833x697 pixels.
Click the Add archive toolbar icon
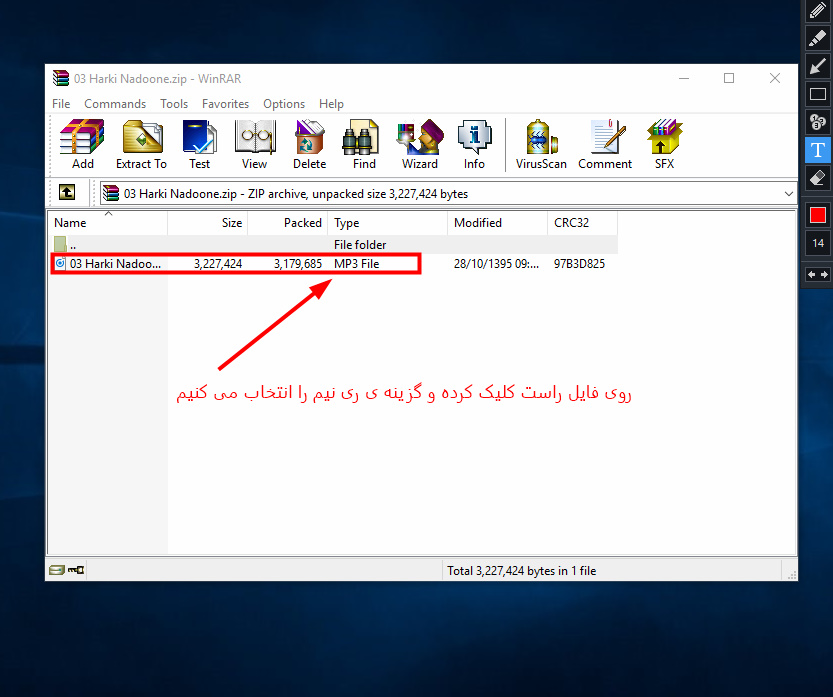coord(82,144)
